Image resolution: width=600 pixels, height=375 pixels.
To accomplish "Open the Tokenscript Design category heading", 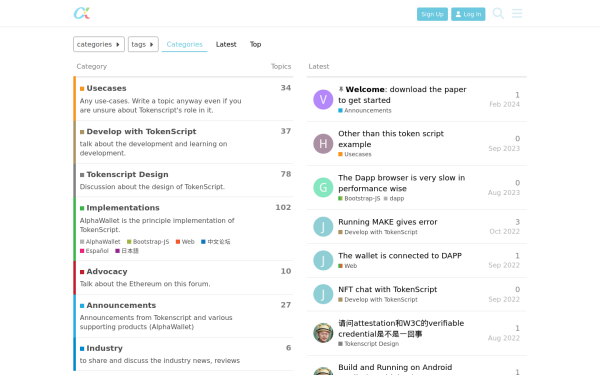I will pyautogui.click(x=127, y=174).
